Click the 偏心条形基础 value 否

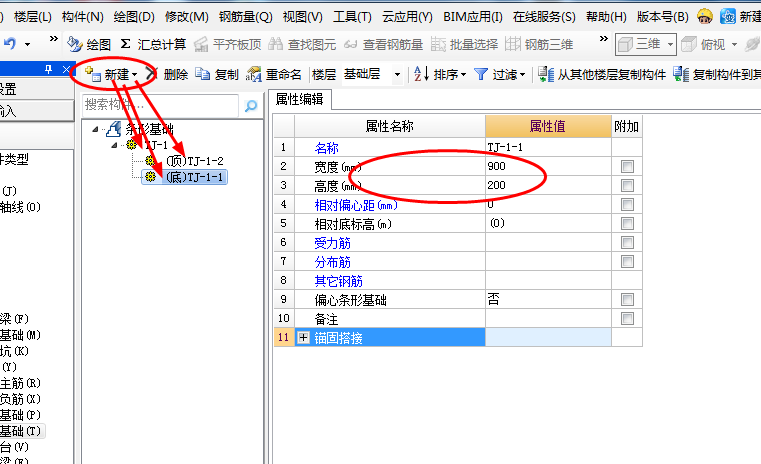[x=548, y=299]
